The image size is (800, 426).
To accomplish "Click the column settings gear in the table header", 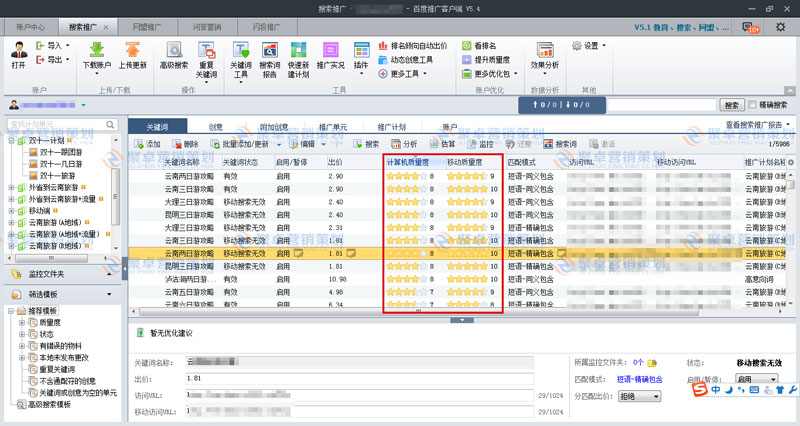I will tap(791, 162).
